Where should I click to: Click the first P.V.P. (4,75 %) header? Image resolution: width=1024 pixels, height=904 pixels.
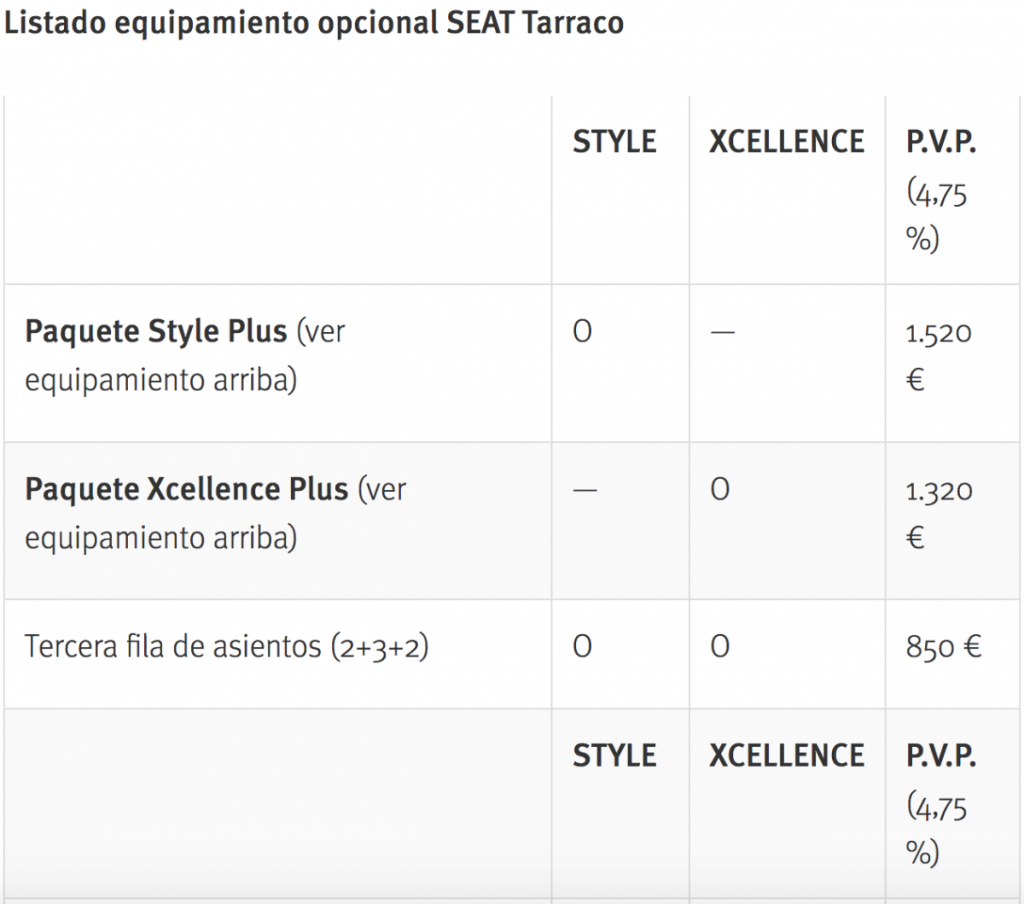click(940, 190)
